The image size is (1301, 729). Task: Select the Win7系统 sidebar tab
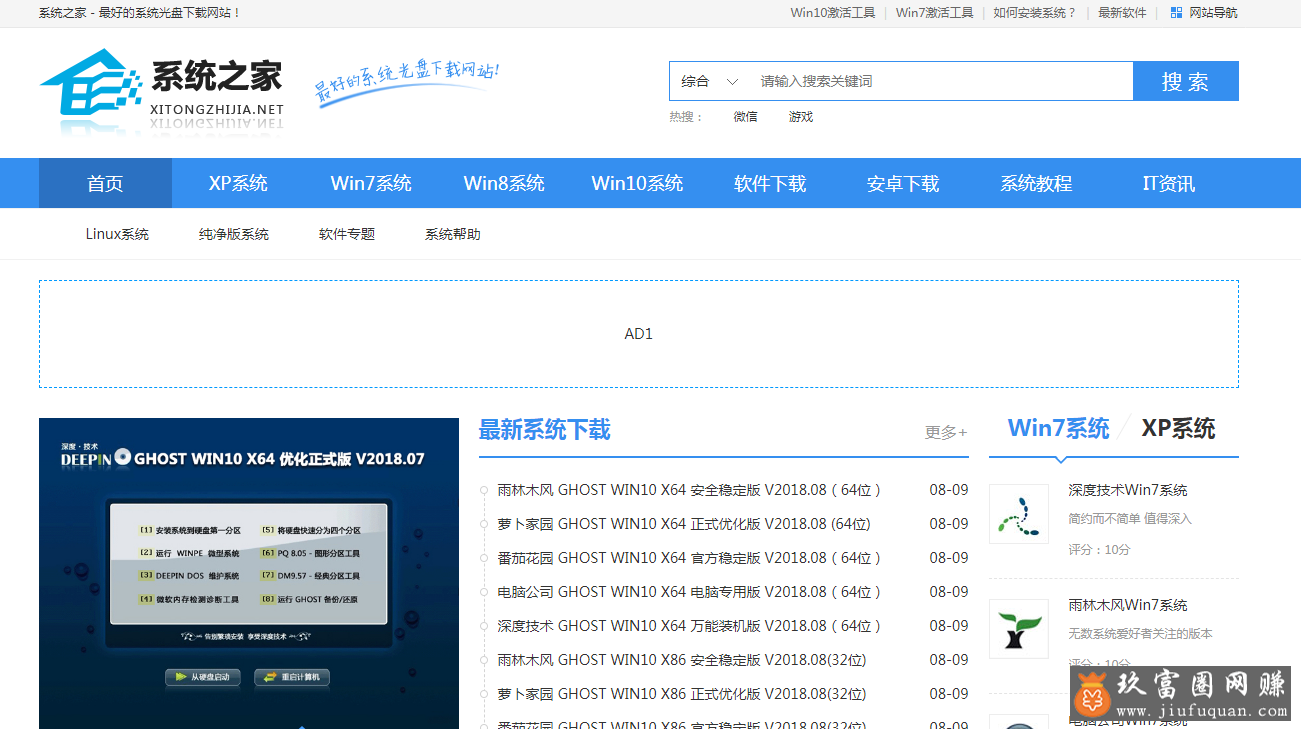click(1058, 428)
